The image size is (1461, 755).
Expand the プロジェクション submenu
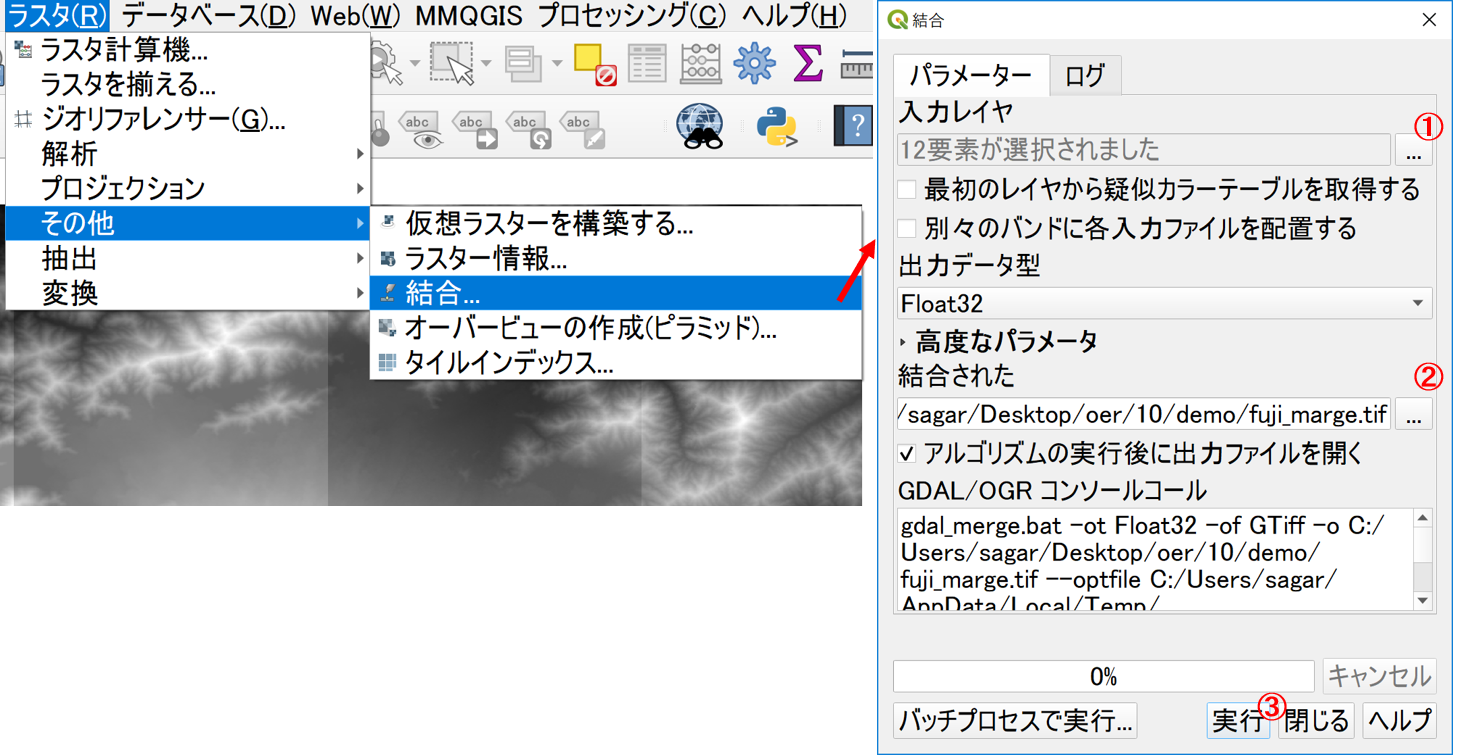[188, 189]
